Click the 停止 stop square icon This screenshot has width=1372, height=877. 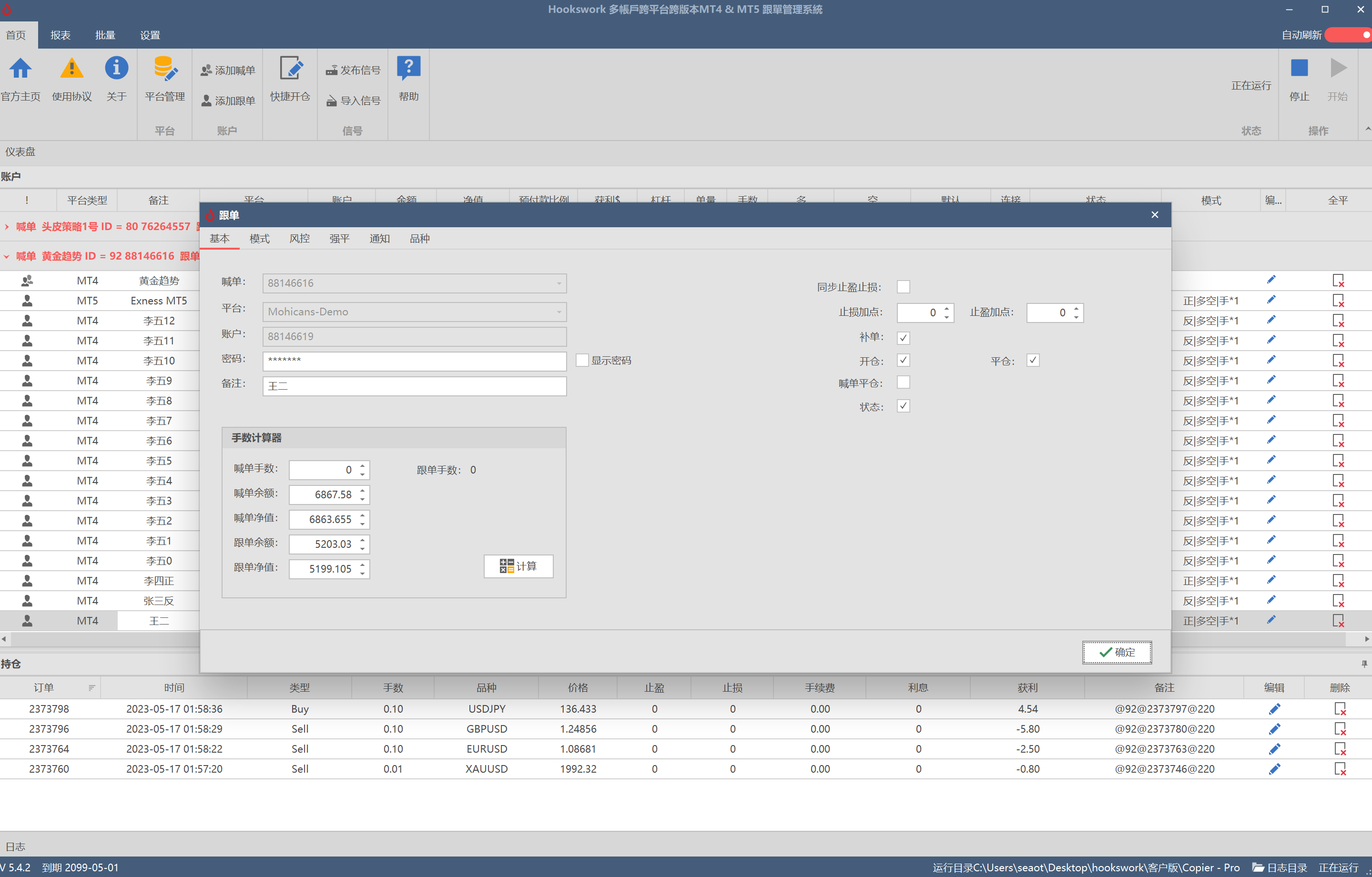[1299, 68]
